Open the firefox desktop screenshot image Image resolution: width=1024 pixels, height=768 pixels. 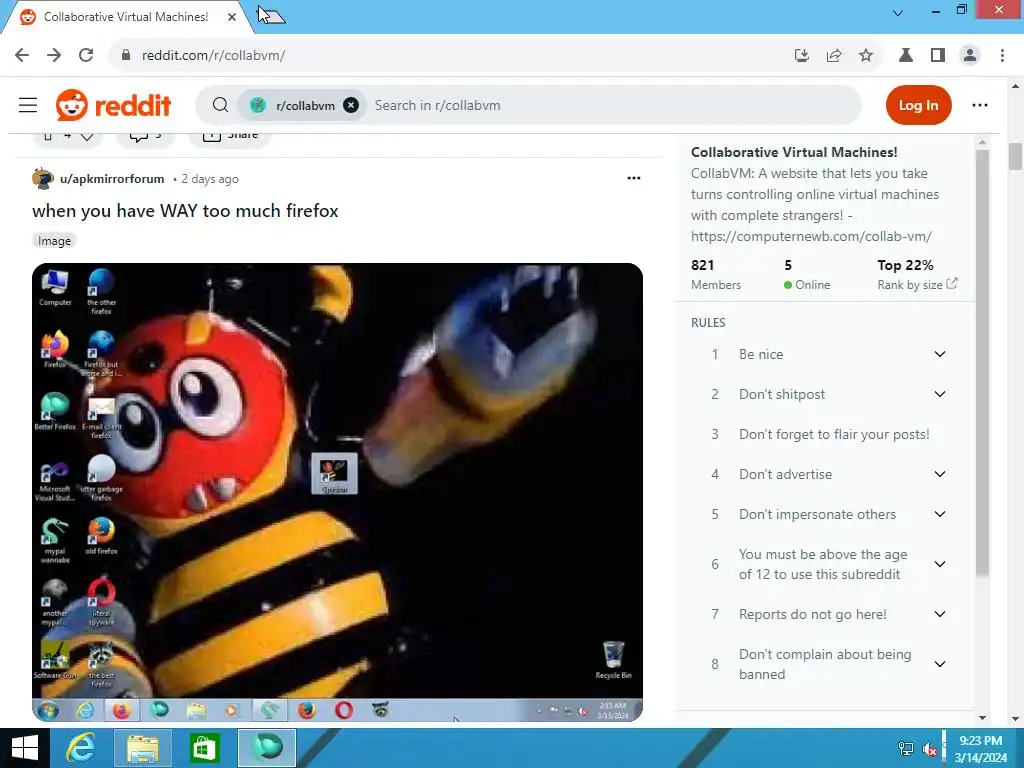(337, 492)
